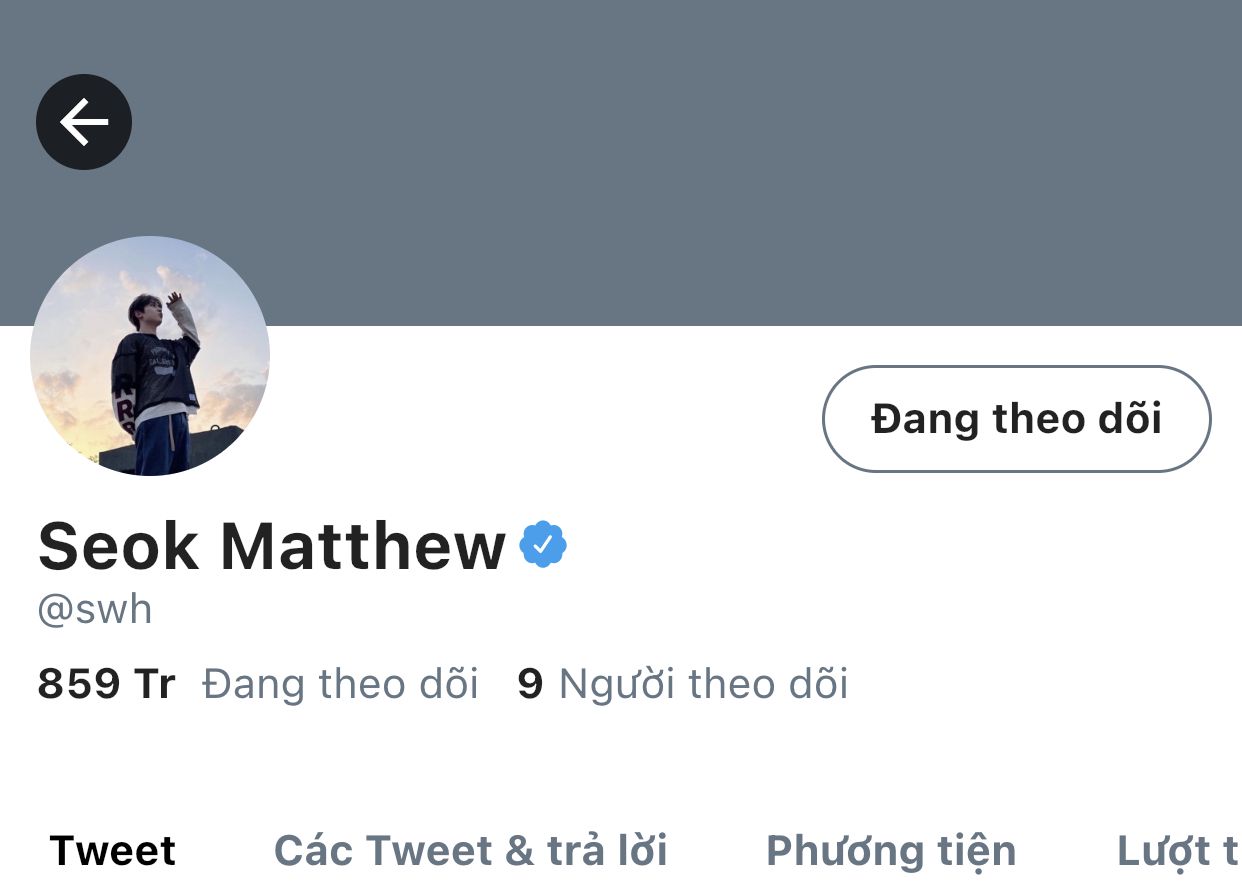The height and width of the screenshot is (891, 1242).
Task: Click the Seok Matthew display name
Action: point(272,546)
